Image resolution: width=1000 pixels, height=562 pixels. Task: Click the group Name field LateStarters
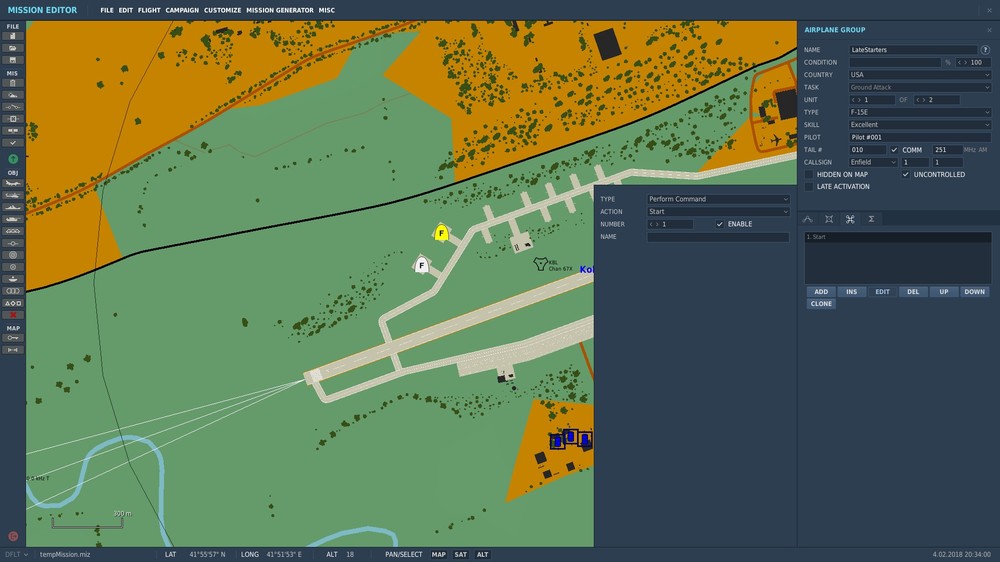(913, 50)
